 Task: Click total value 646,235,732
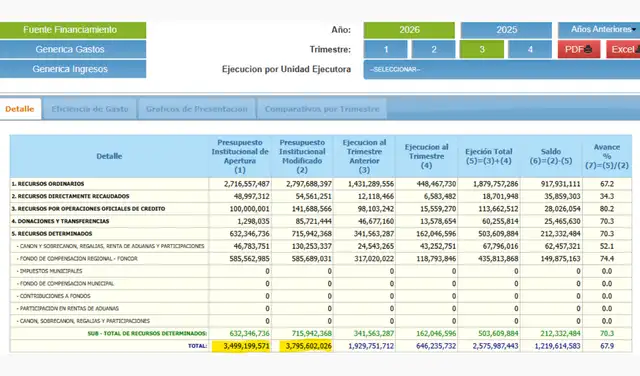436,346
